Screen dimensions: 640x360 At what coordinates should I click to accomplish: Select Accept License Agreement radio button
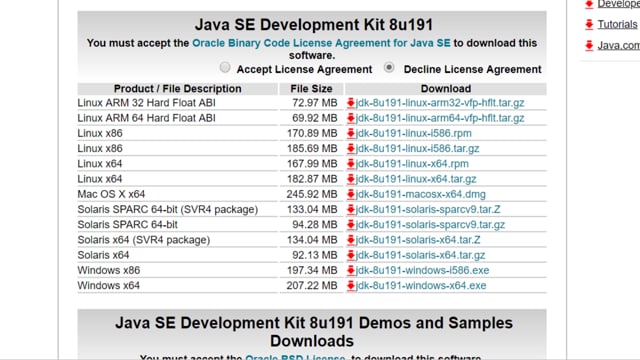pyautogui.click(x=225, y=67)
